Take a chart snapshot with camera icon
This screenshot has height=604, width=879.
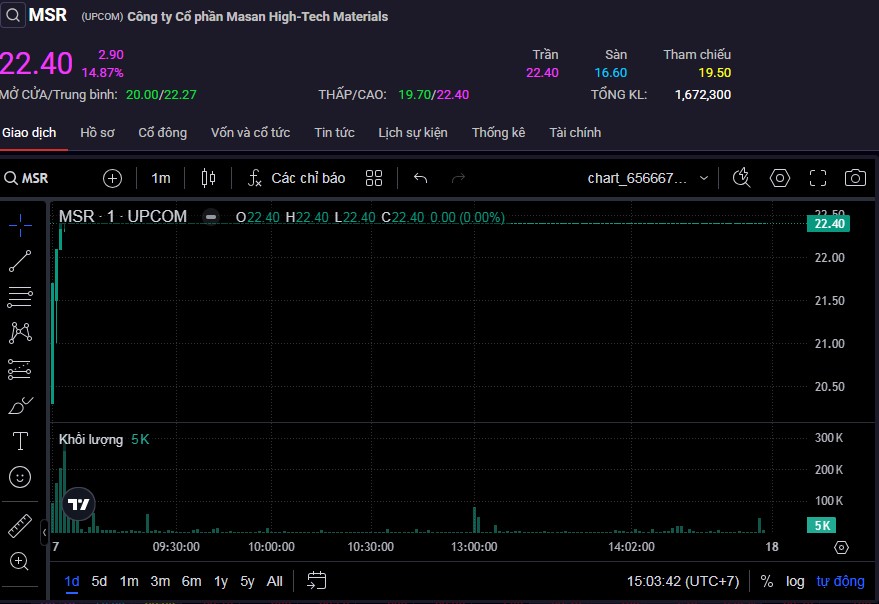click(x=855, y=178)
